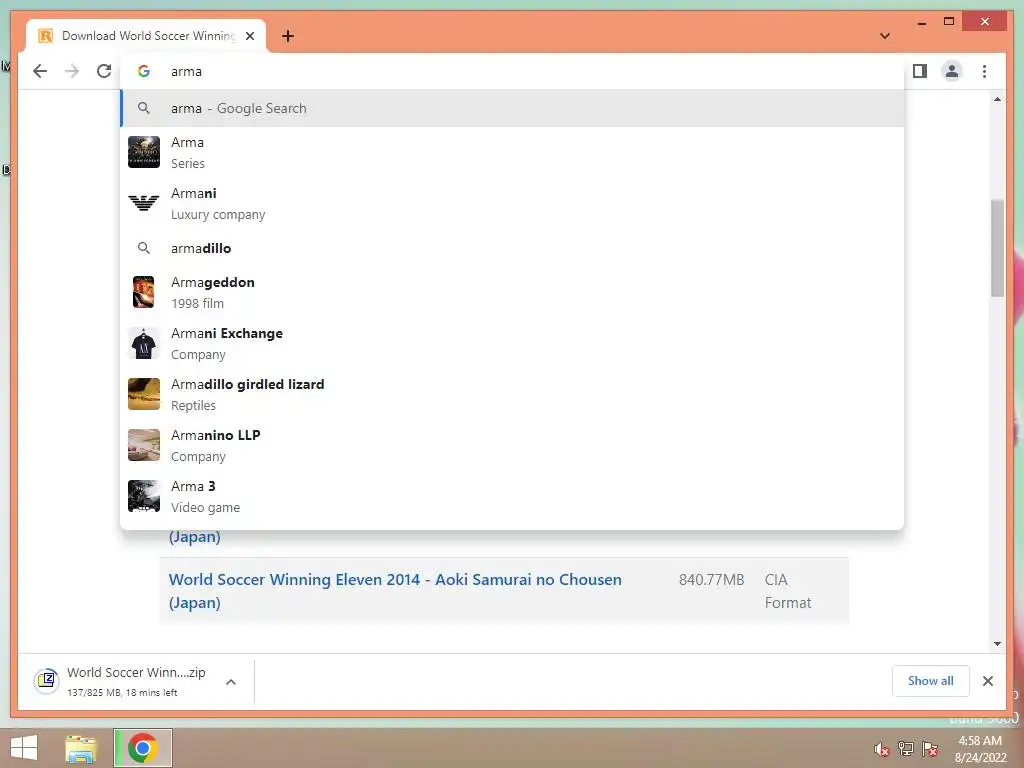Click Show all downloads
The image size is (1024, 768).
click(931, 680)
